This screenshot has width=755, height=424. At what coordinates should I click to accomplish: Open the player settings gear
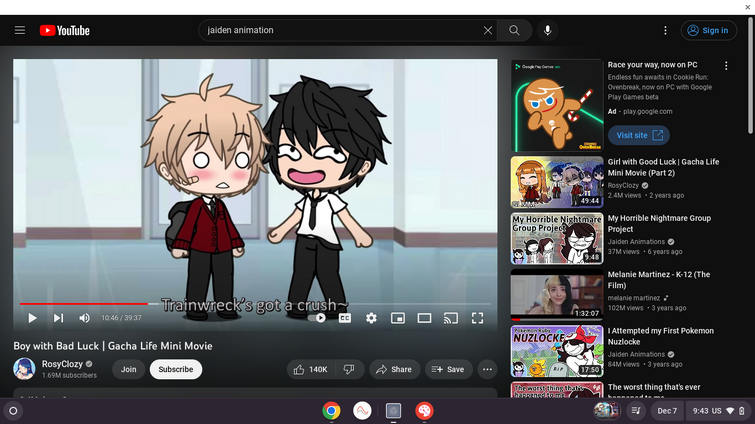coord(371,318)
